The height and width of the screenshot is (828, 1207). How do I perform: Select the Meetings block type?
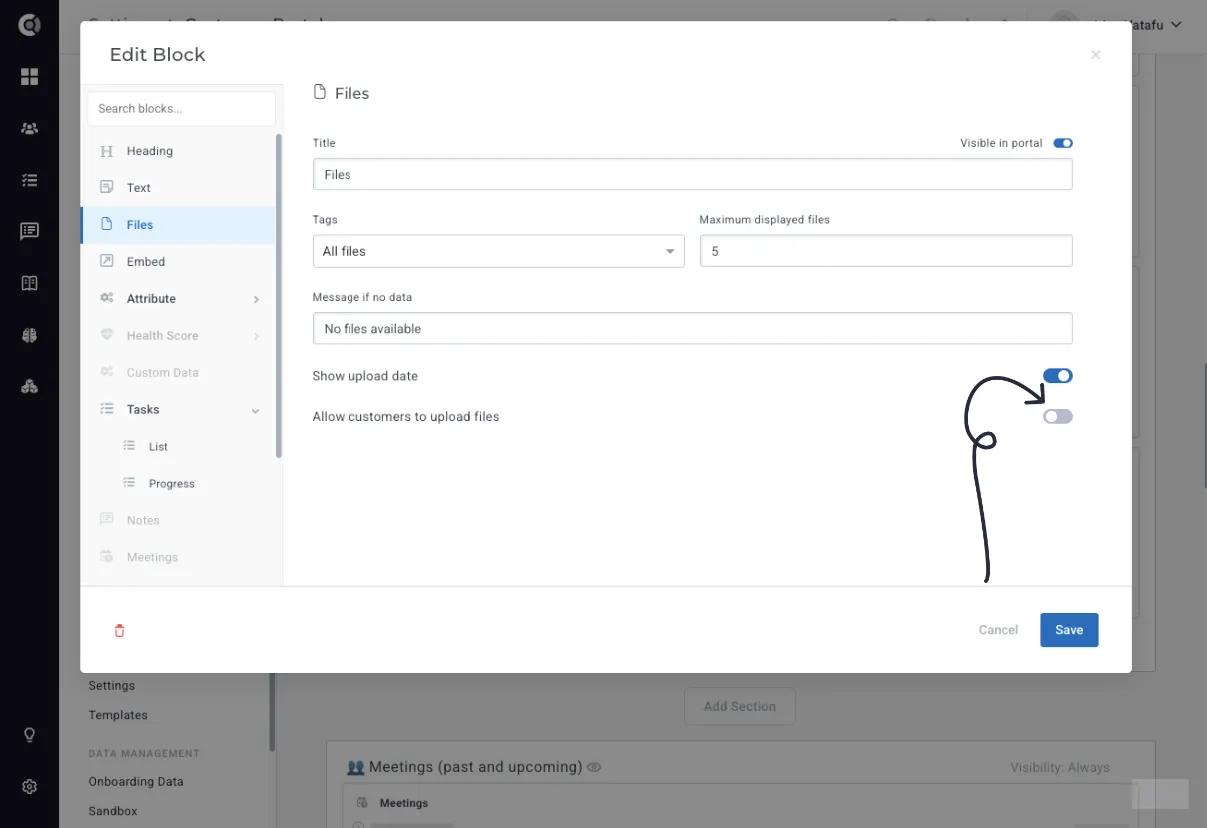pos(178,558)
